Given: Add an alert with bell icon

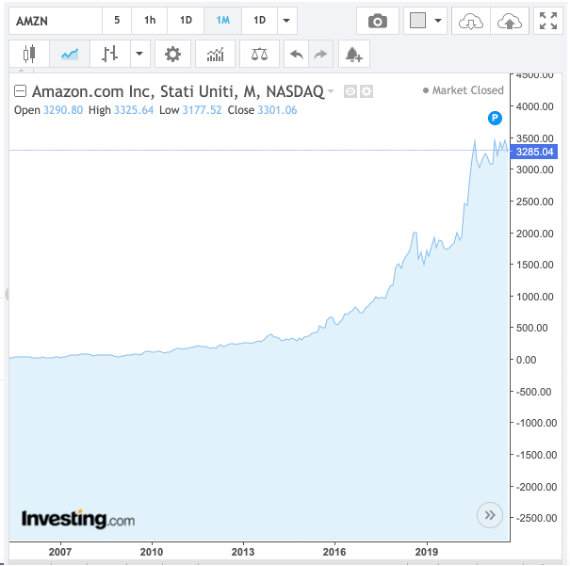Looking at the screenshot, I should pyautogui.click(x=354, y=54).
